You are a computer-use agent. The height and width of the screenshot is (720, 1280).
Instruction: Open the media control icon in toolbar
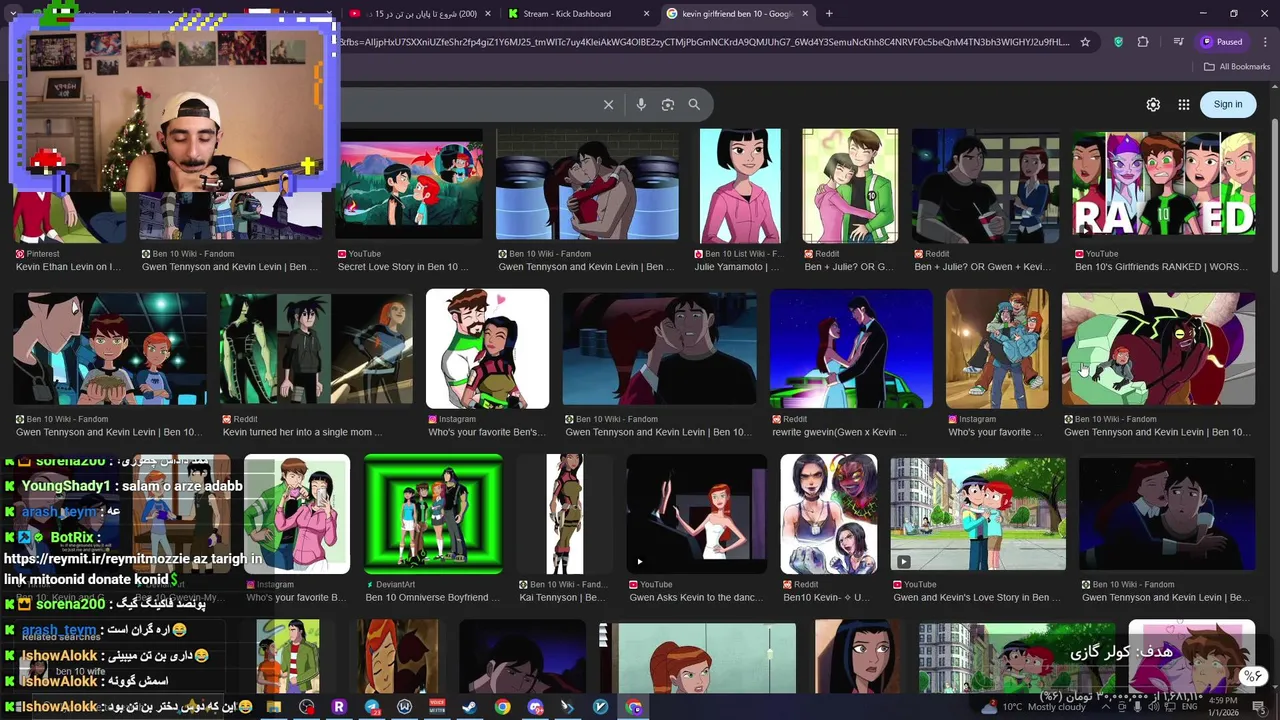[x=1179, y=42]
